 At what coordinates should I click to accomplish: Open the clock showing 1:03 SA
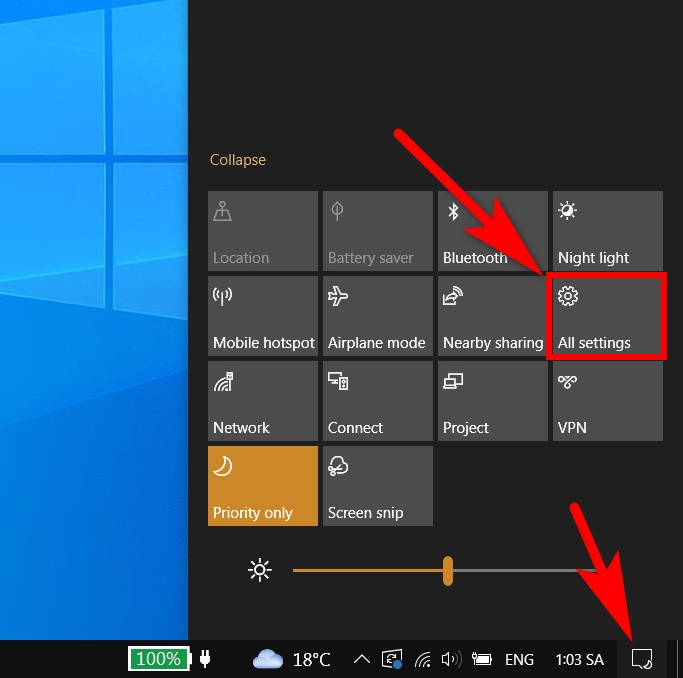pos(580,659)
